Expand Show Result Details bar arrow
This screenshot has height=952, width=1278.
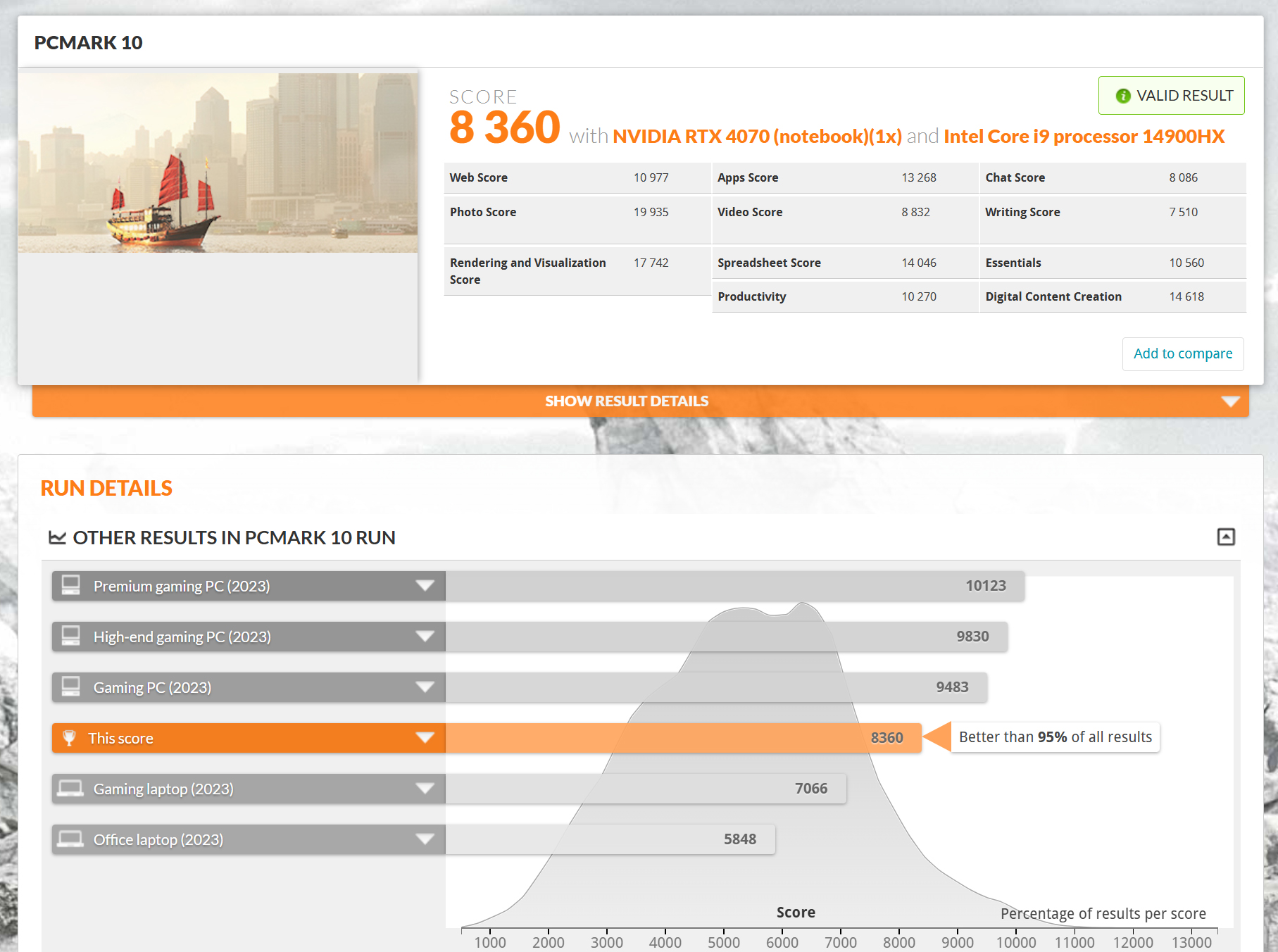[x=1230, y=401]
